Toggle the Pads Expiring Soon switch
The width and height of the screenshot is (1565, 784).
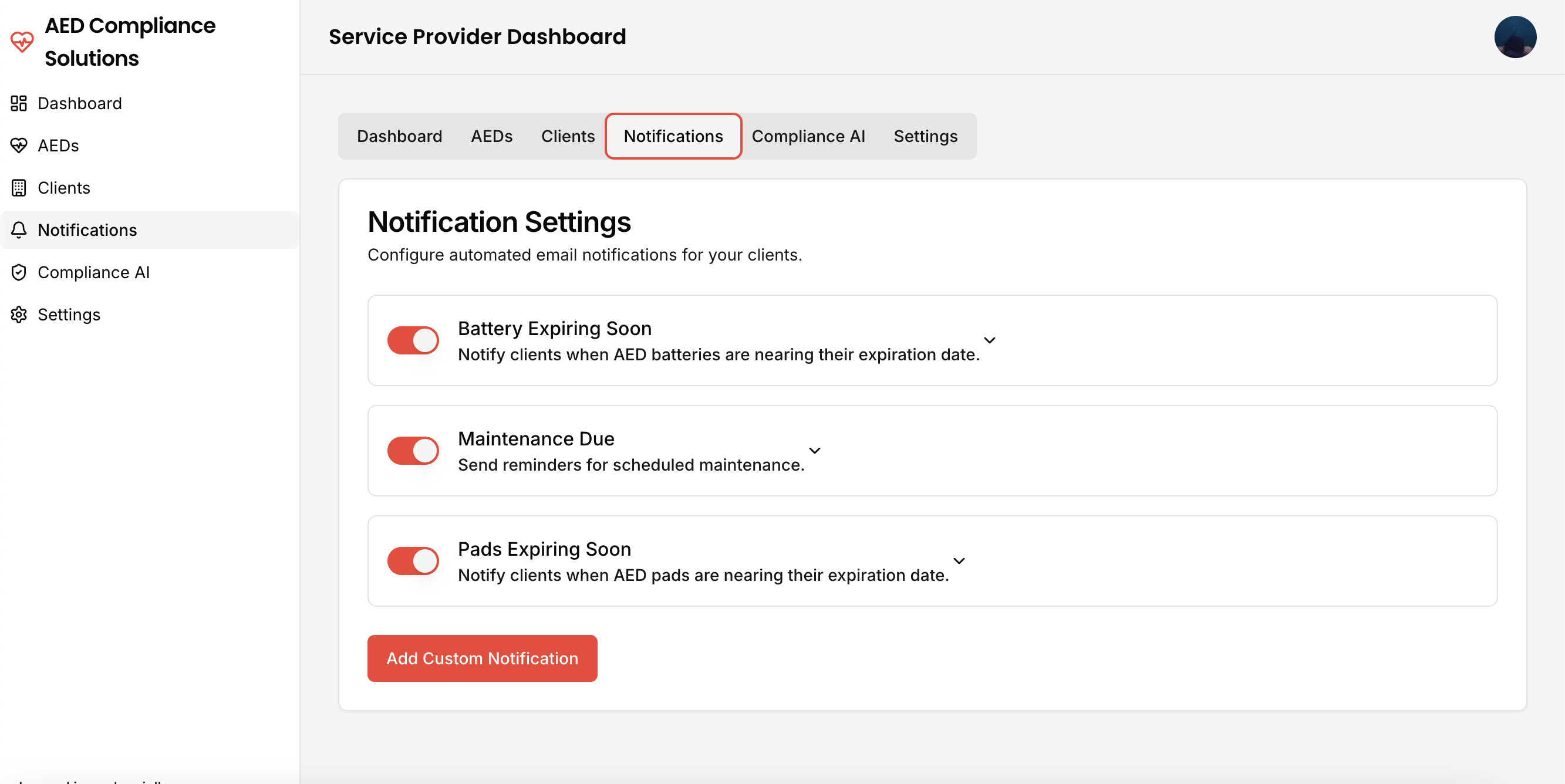[413, 560]
